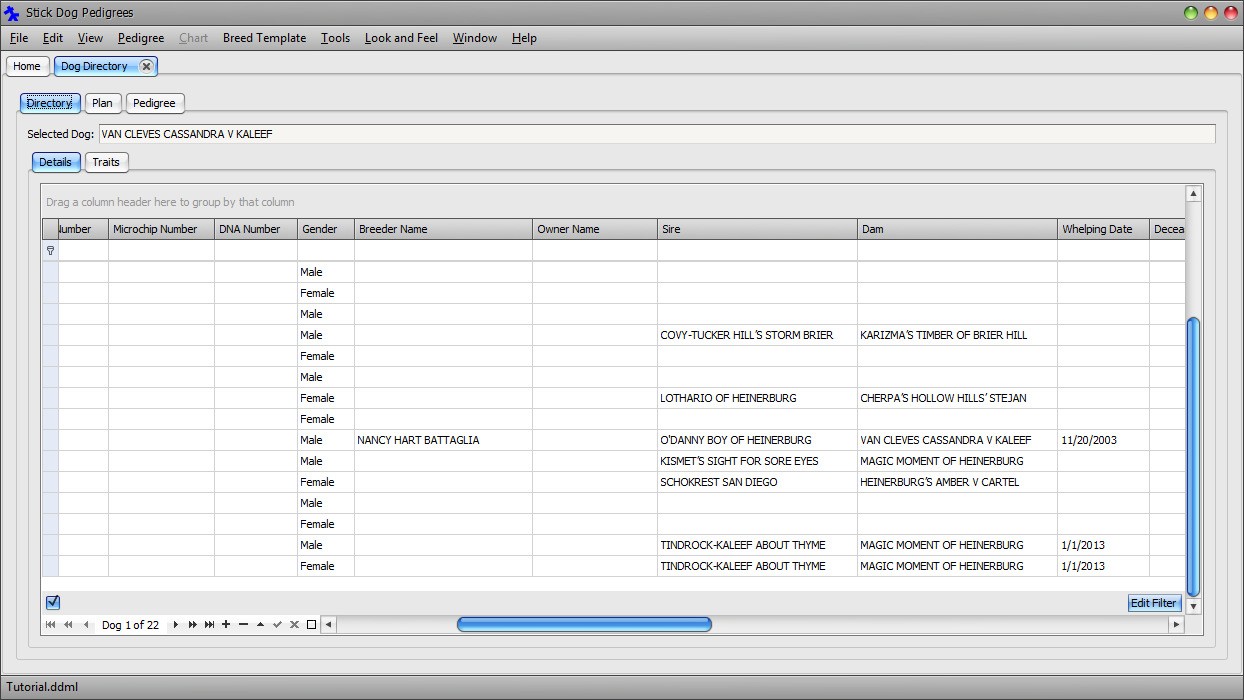Open the Tools menu

(x=335, y=38)
